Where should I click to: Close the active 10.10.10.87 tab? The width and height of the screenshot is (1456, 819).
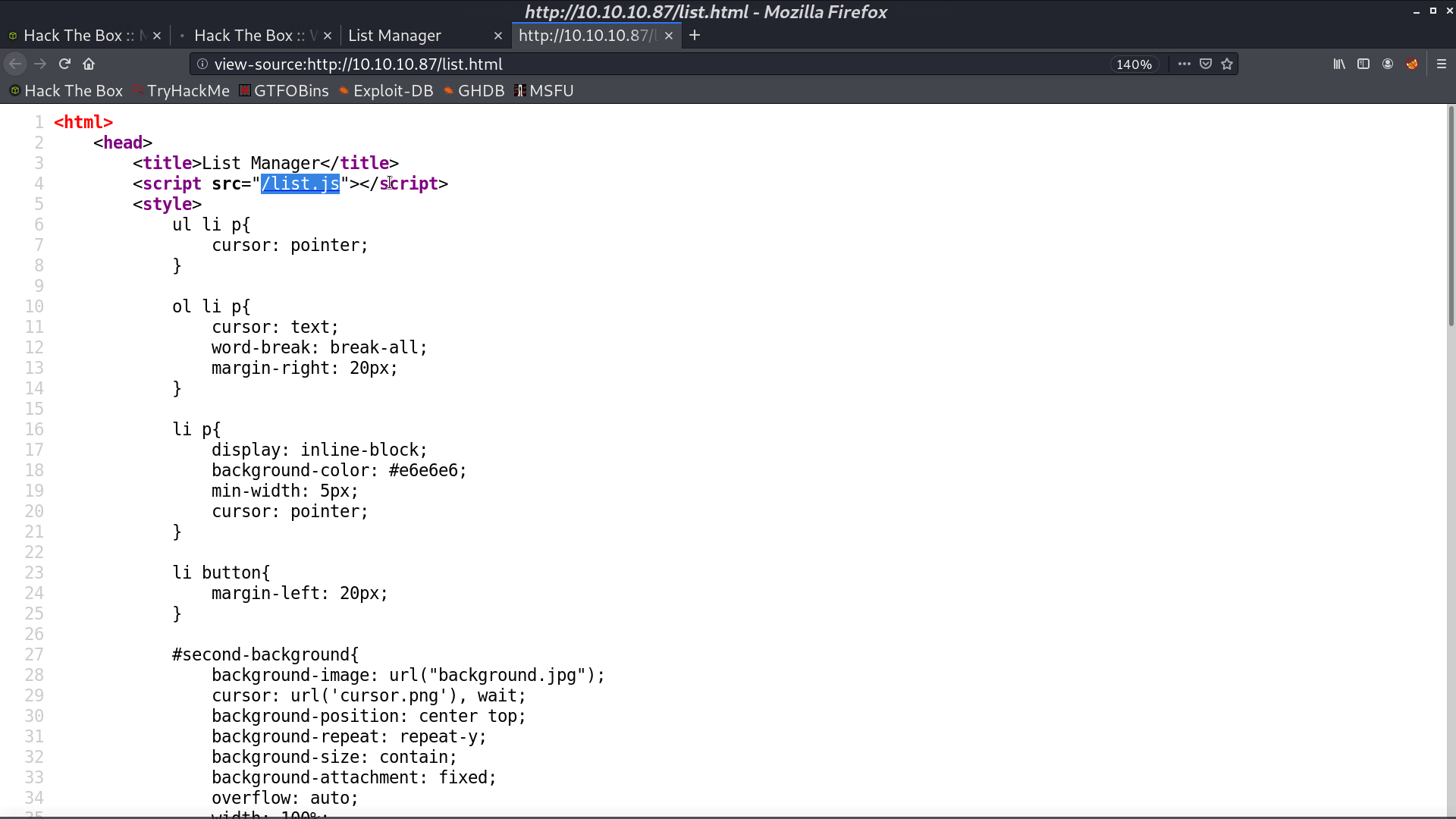point(669,36)
